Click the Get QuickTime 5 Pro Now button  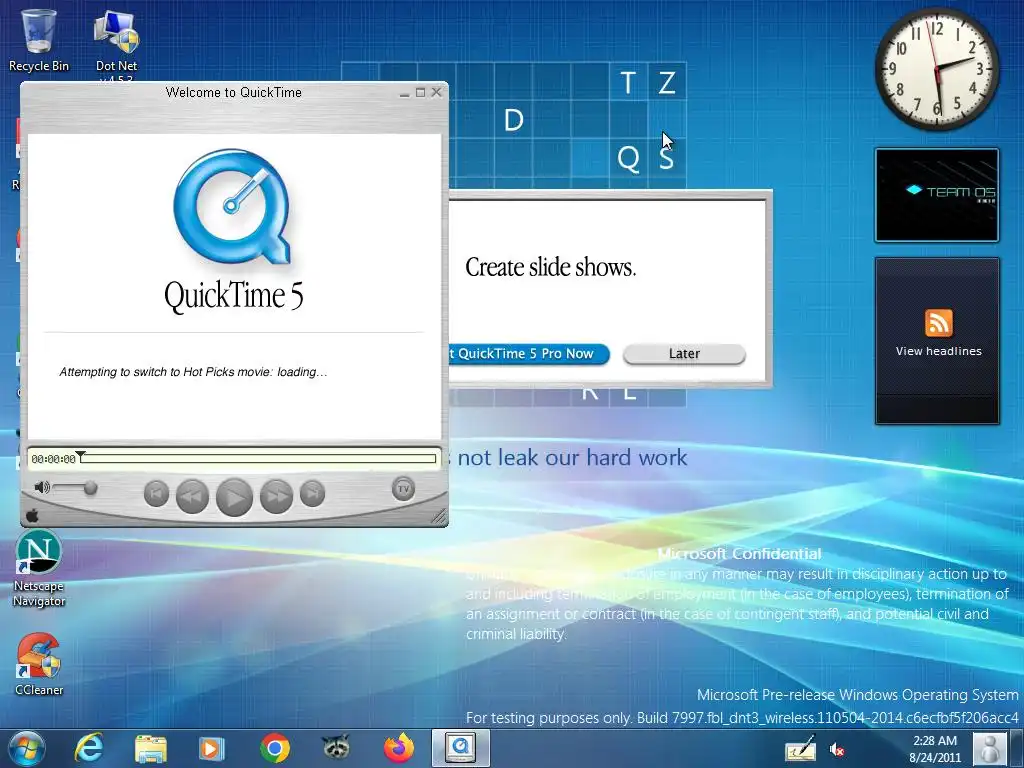[529, 353]
